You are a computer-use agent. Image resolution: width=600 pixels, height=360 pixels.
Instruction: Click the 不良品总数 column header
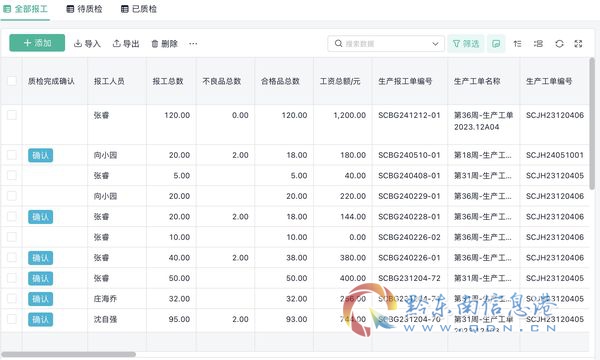(225, 81)
